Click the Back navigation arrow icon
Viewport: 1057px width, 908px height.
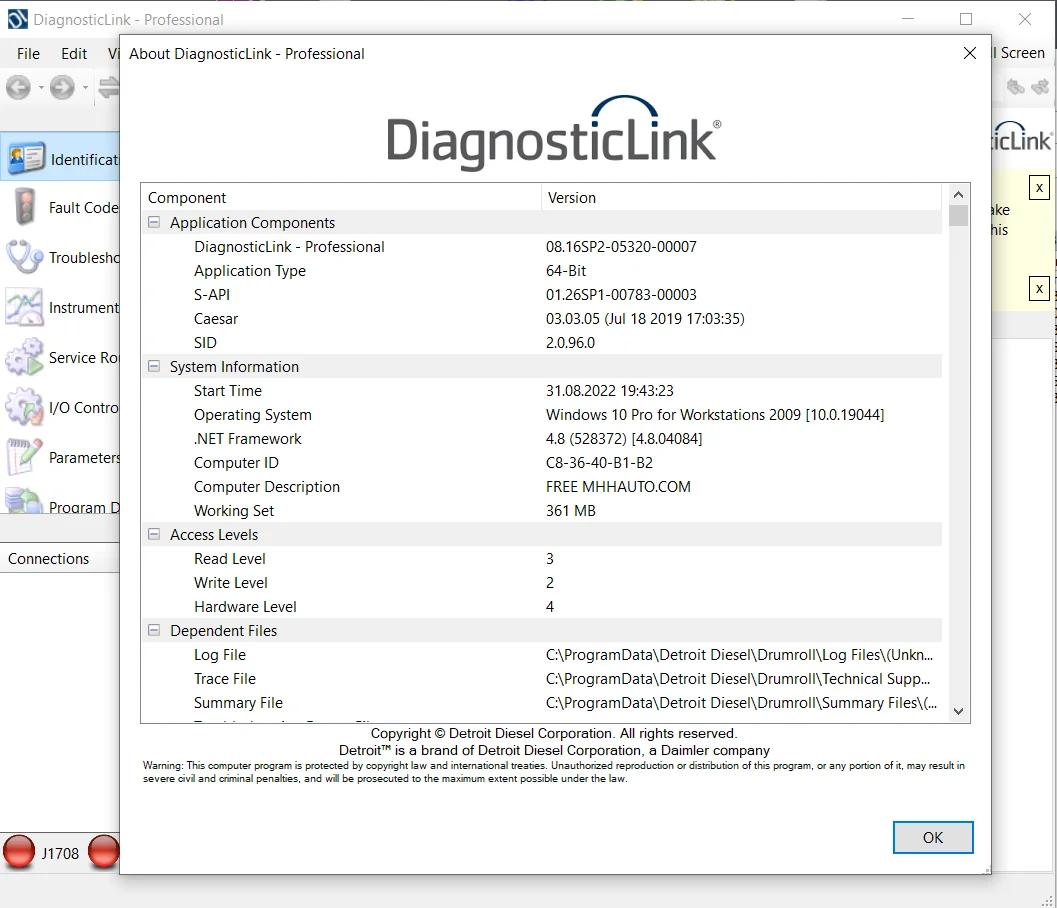click(x=19, y=87)
